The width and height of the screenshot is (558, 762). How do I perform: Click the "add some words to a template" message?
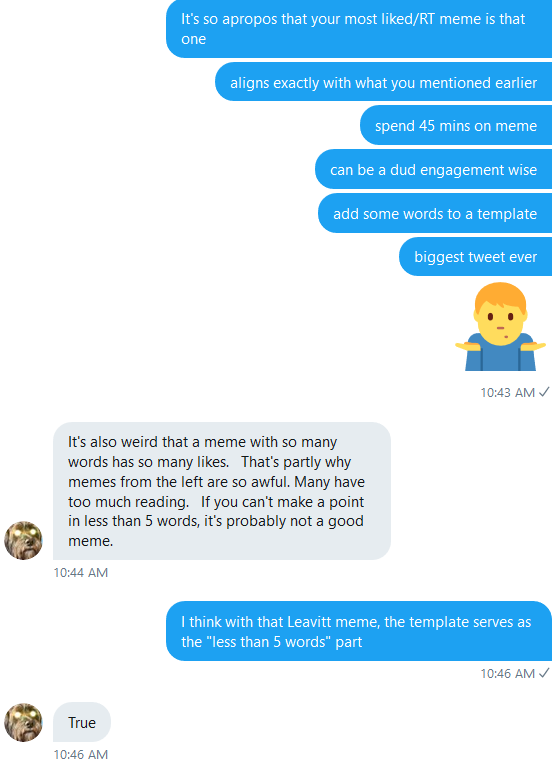[435, 213]
